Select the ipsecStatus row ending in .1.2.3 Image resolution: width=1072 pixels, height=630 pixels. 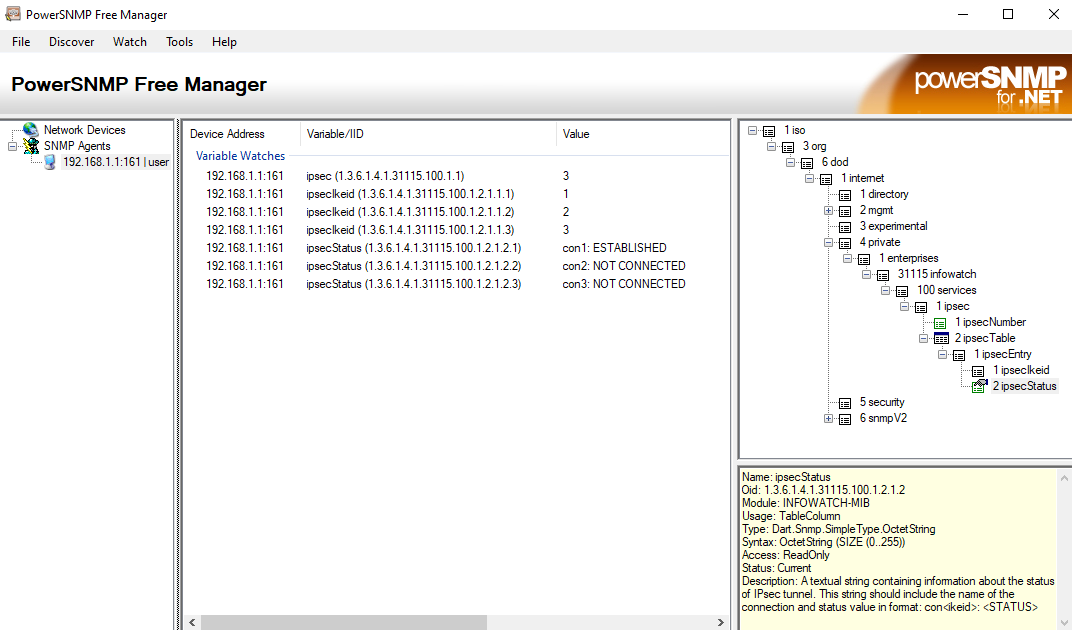455,284
